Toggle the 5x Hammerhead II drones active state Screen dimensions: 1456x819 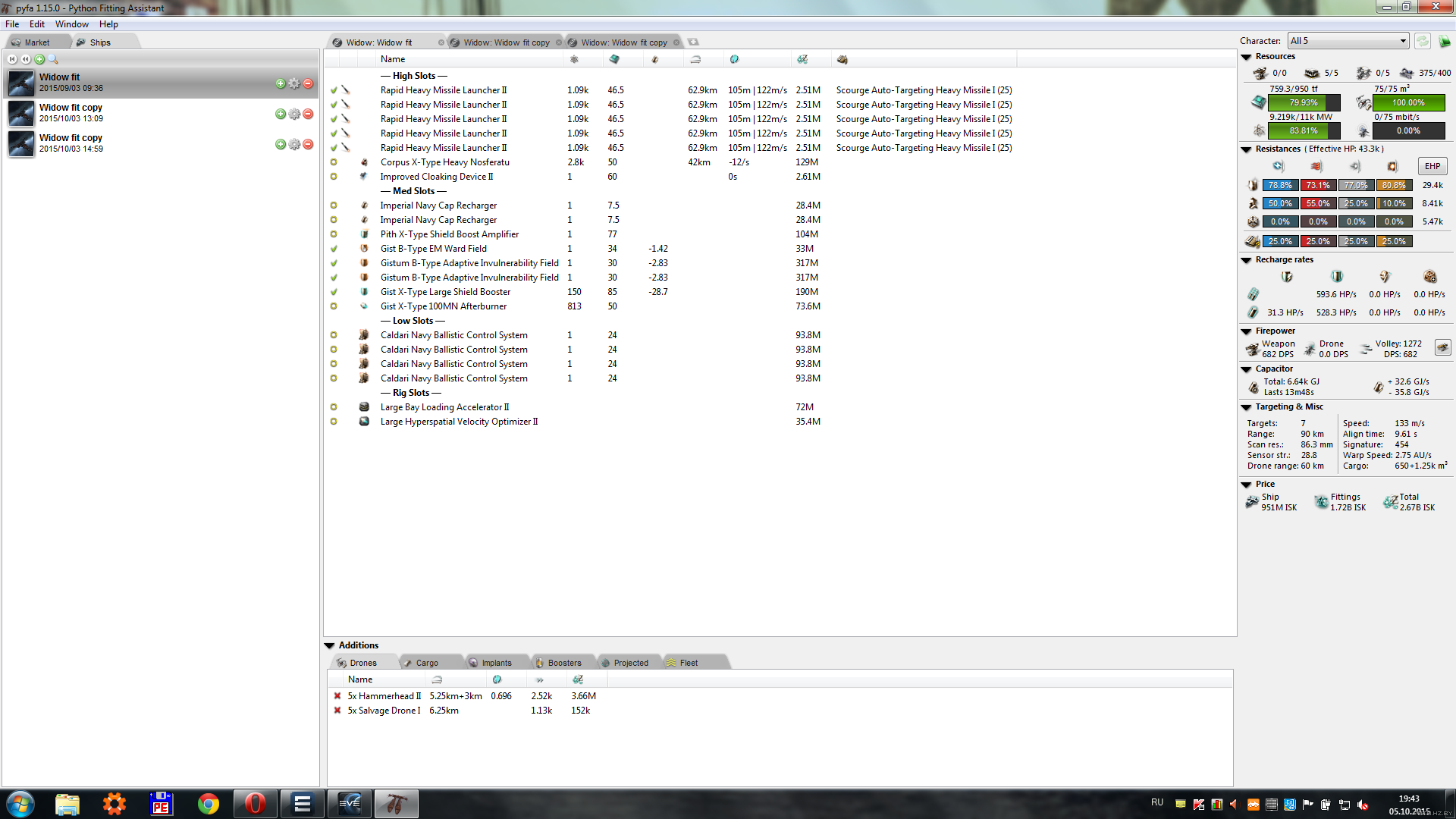click(337, 696)
